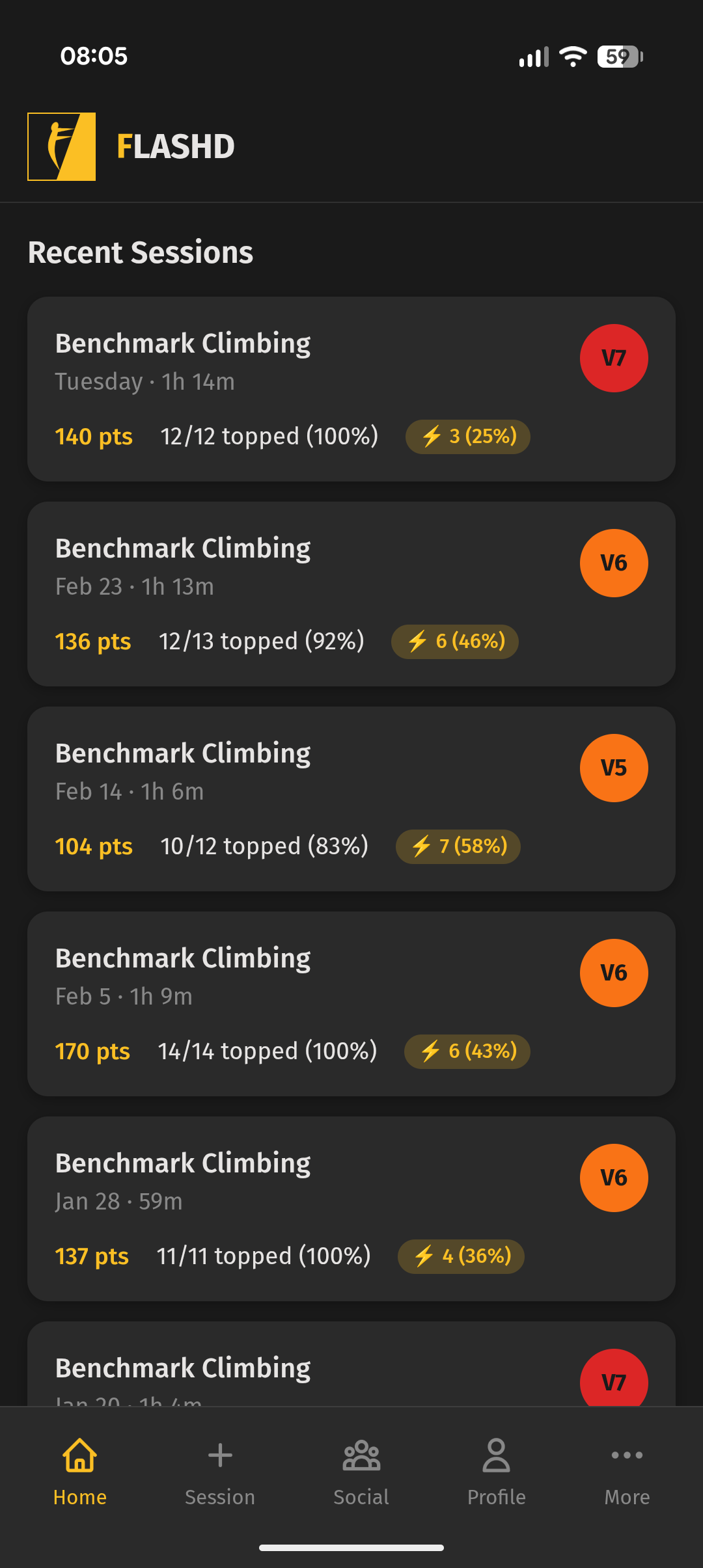Tap the red V7 badge on Tuesday session
The image size is (703, 1568).
click(x=614, y=358)
